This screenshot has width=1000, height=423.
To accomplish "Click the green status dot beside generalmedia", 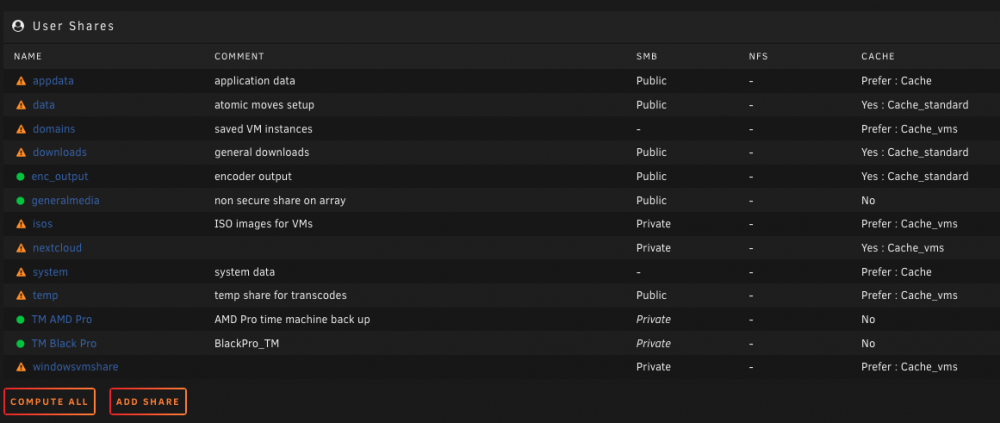I will point(20,201).
